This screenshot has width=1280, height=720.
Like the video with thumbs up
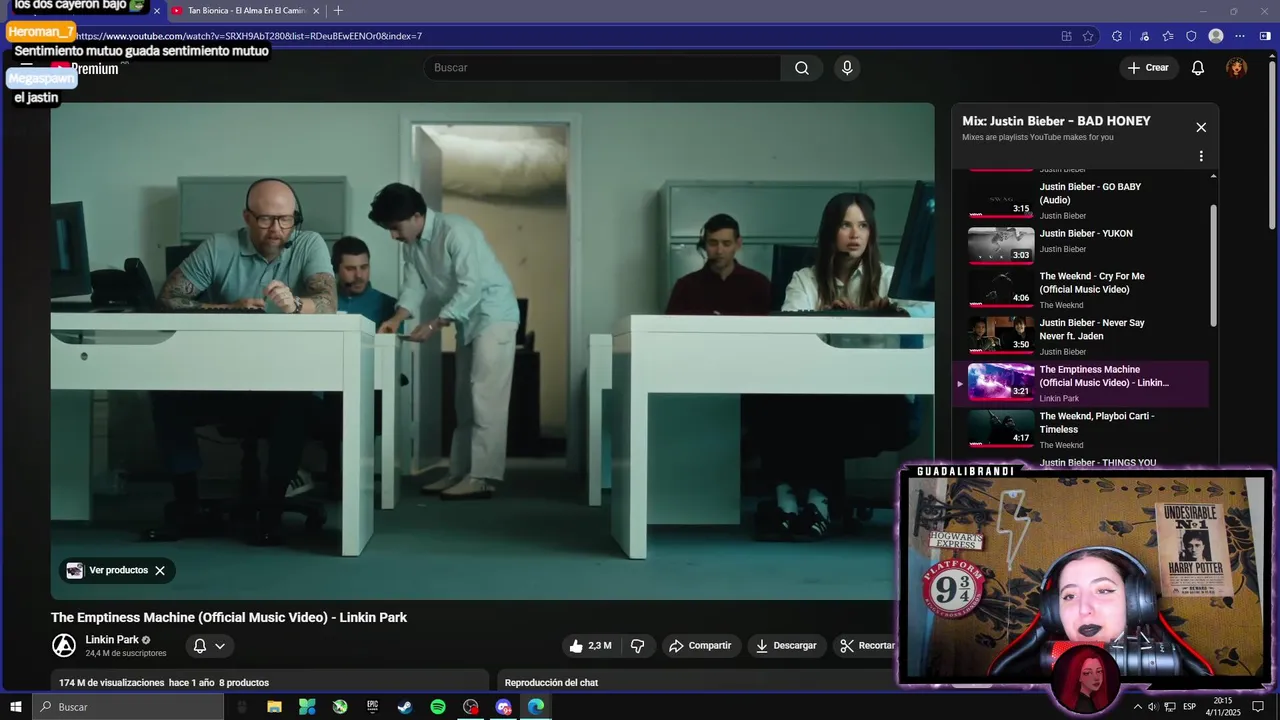pos(590,646)
